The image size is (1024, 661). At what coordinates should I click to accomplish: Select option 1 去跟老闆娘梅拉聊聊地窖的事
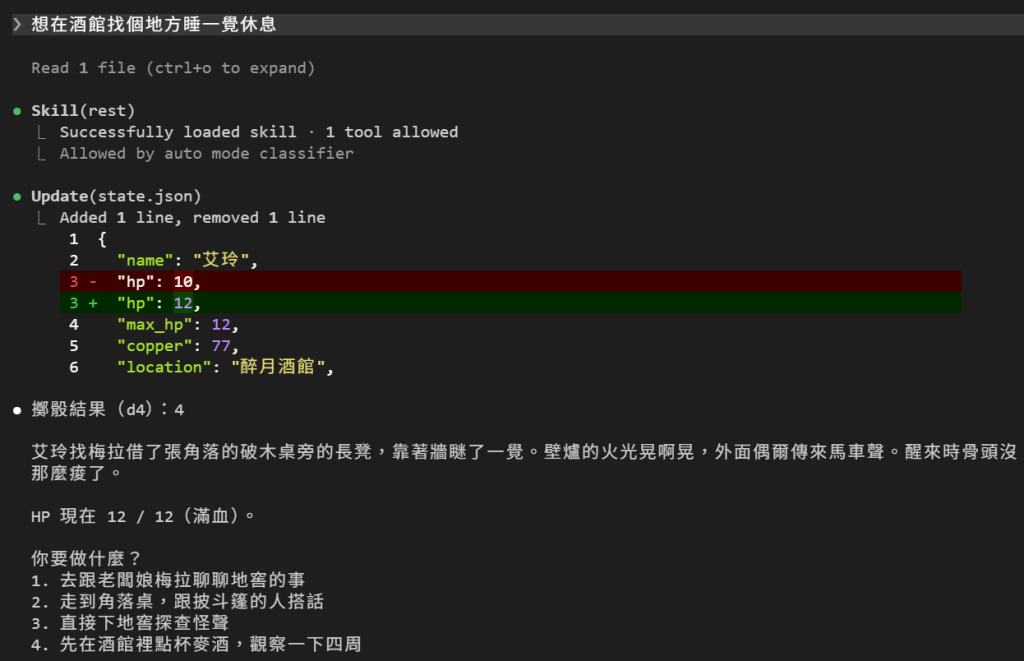tap(168, 580)
